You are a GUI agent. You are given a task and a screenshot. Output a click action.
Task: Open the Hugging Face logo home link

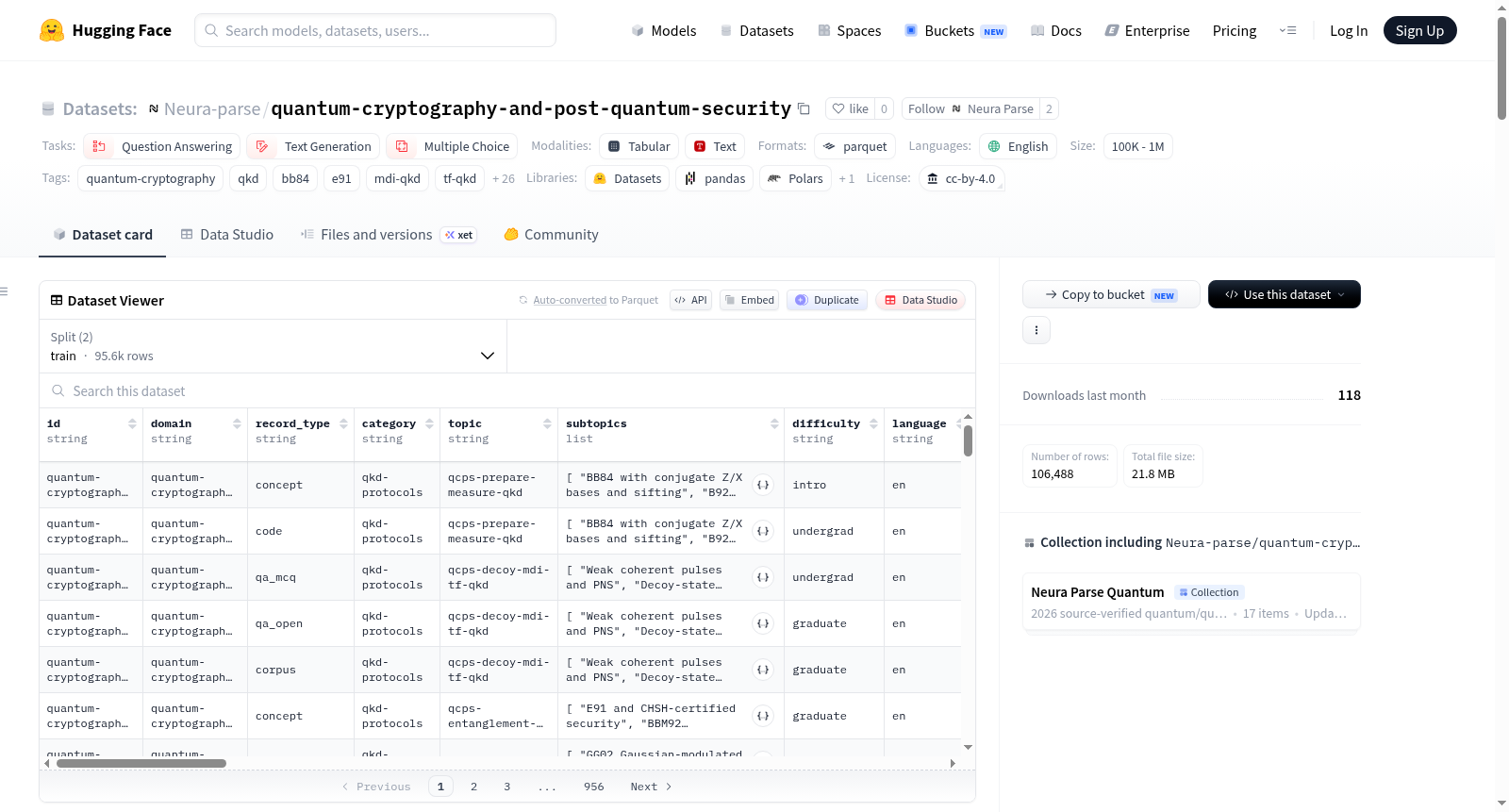pos(105,30)
